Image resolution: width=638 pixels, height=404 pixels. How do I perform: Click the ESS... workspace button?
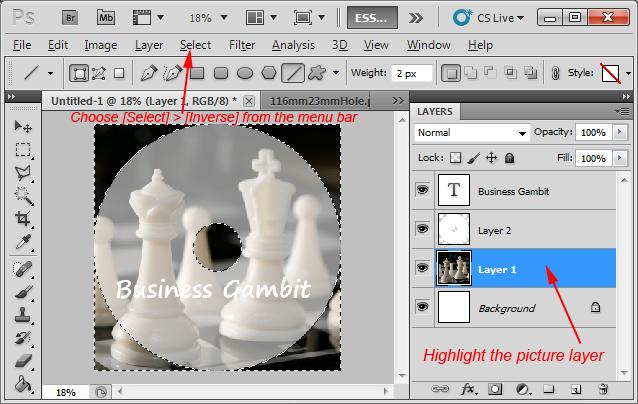(x=372, y=17)
